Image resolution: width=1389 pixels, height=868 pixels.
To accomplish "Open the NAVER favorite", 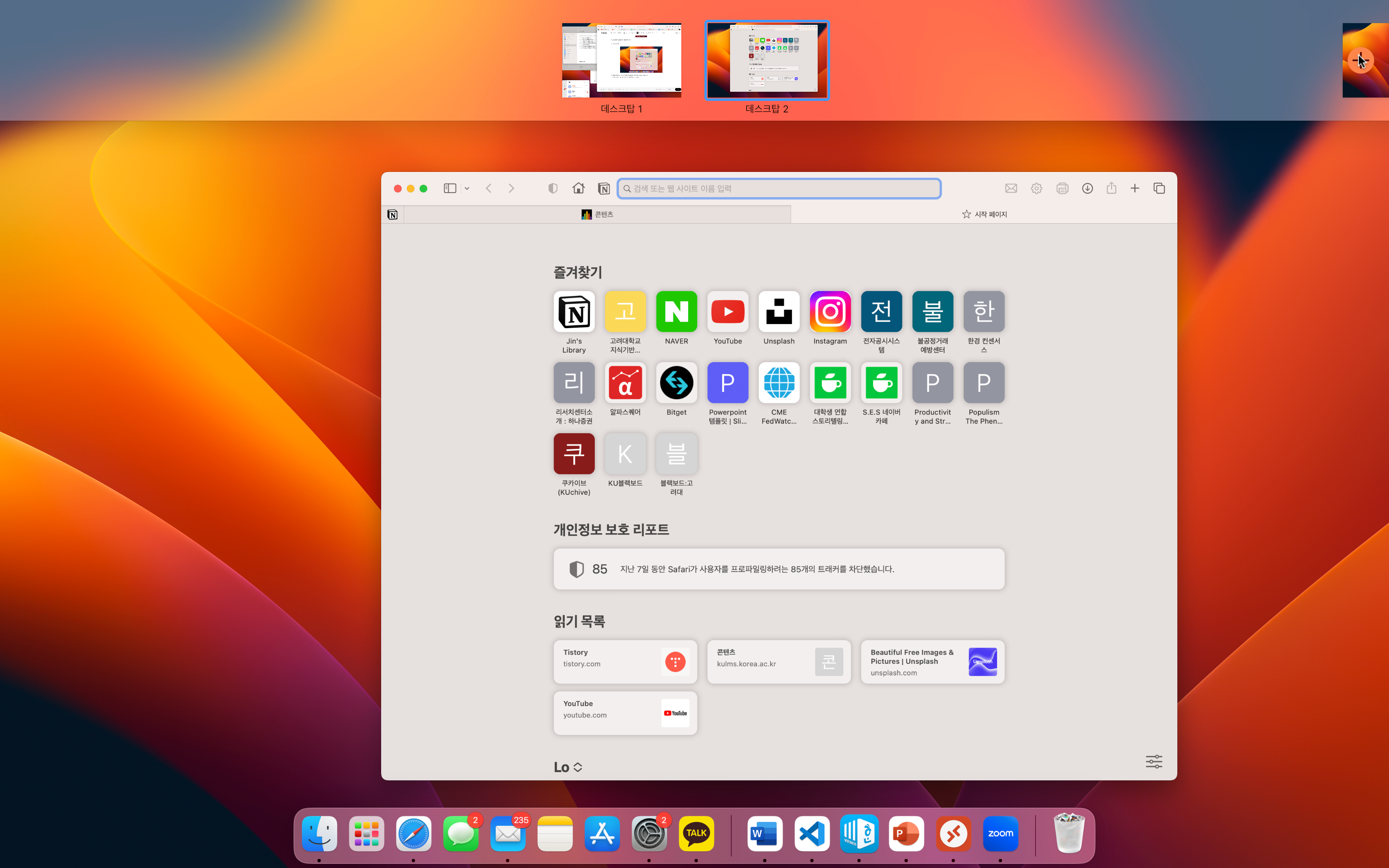I will pos(677,318).
